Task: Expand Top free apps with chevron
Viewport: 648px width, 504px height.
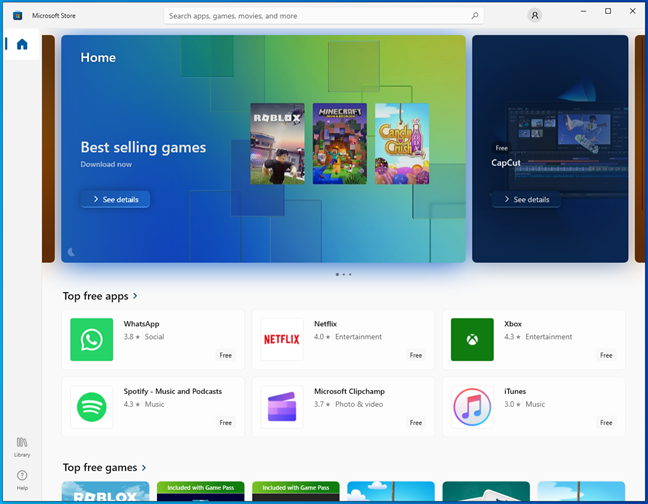Action: tap(135, 296)
